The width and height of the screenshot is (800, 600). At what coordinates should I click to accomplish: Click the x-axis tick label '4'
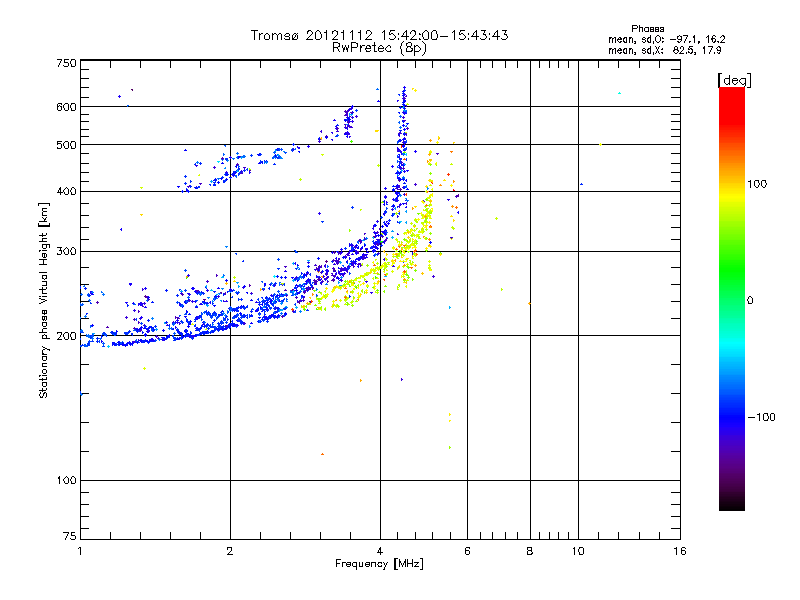380,551
